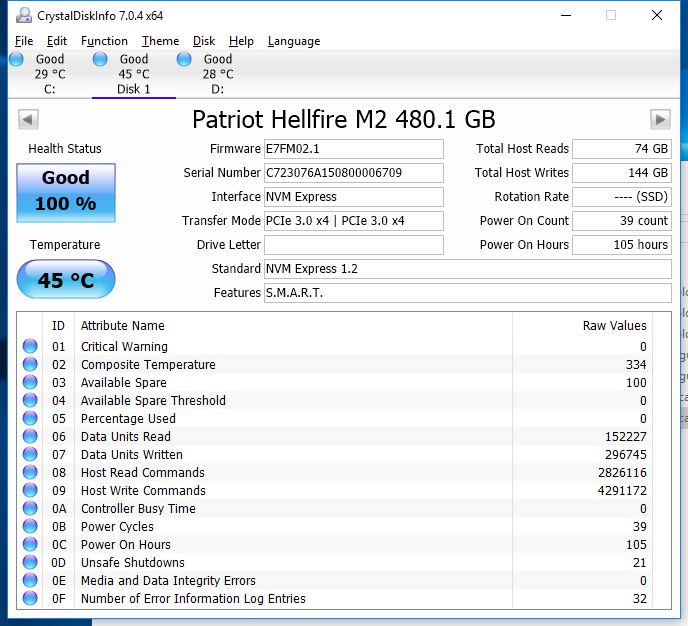
Task: Click the C: drive health orb icon
Action: tap(16, 60)
